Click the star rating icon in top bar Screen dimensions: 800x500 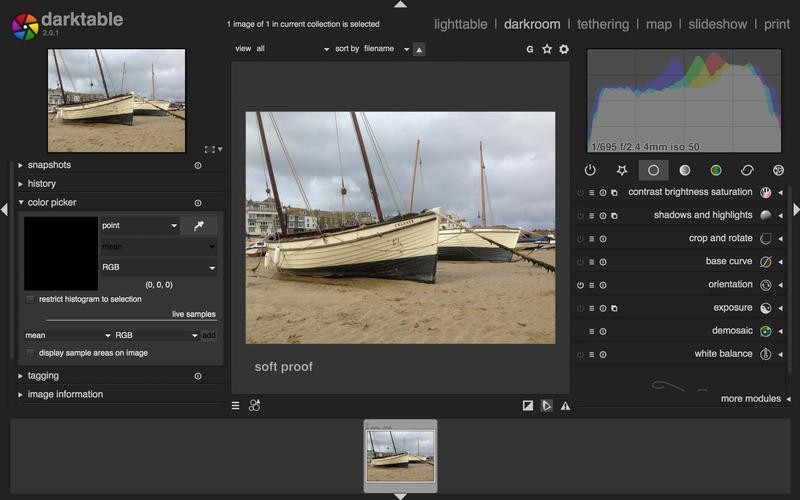point(547,49)
